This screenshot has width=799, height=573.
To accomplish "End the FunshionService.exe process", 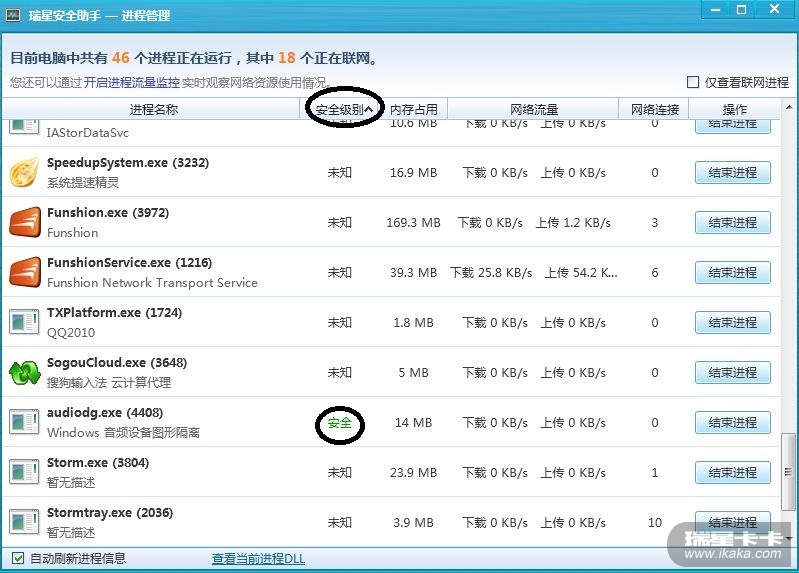I will coord(733,273).
